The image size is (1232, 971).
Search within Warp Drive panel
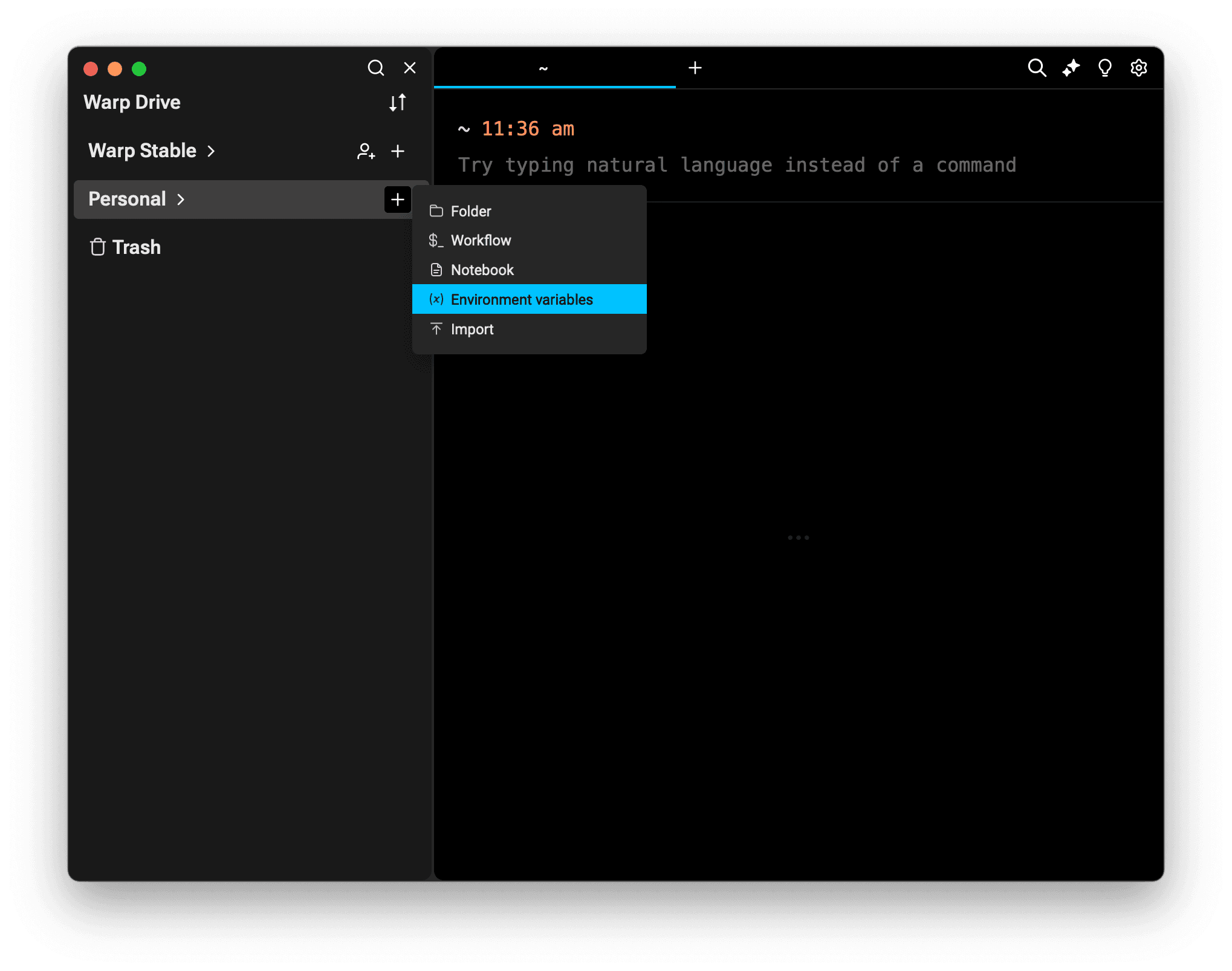tap(375, 68)
